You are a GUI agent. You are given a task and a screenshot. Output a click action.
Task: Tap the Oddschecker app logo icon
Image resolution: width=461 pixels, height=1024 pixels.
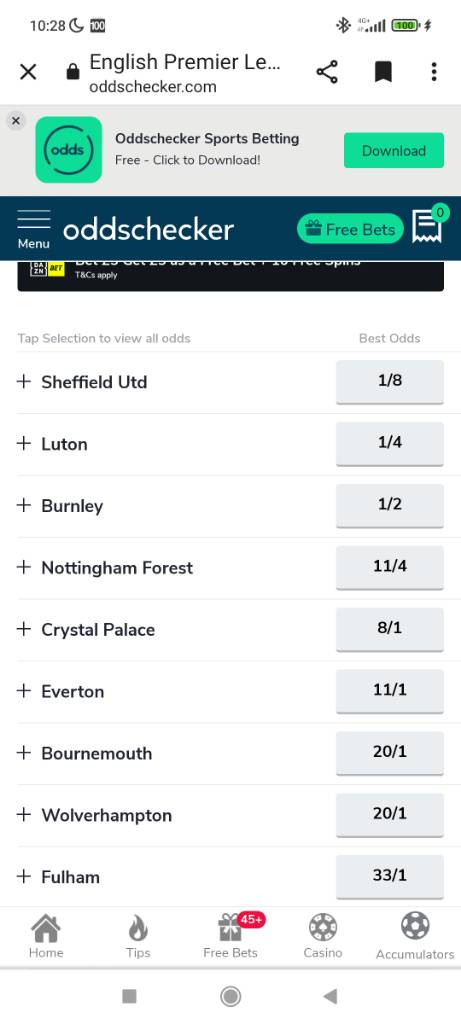click(69, 150)
